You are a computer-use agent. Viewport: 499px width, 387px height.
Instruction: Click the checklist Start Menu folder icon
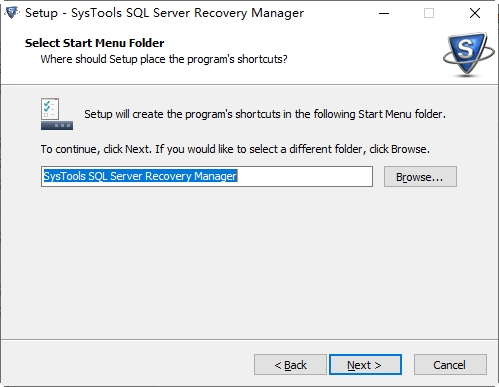click(57, 114)
